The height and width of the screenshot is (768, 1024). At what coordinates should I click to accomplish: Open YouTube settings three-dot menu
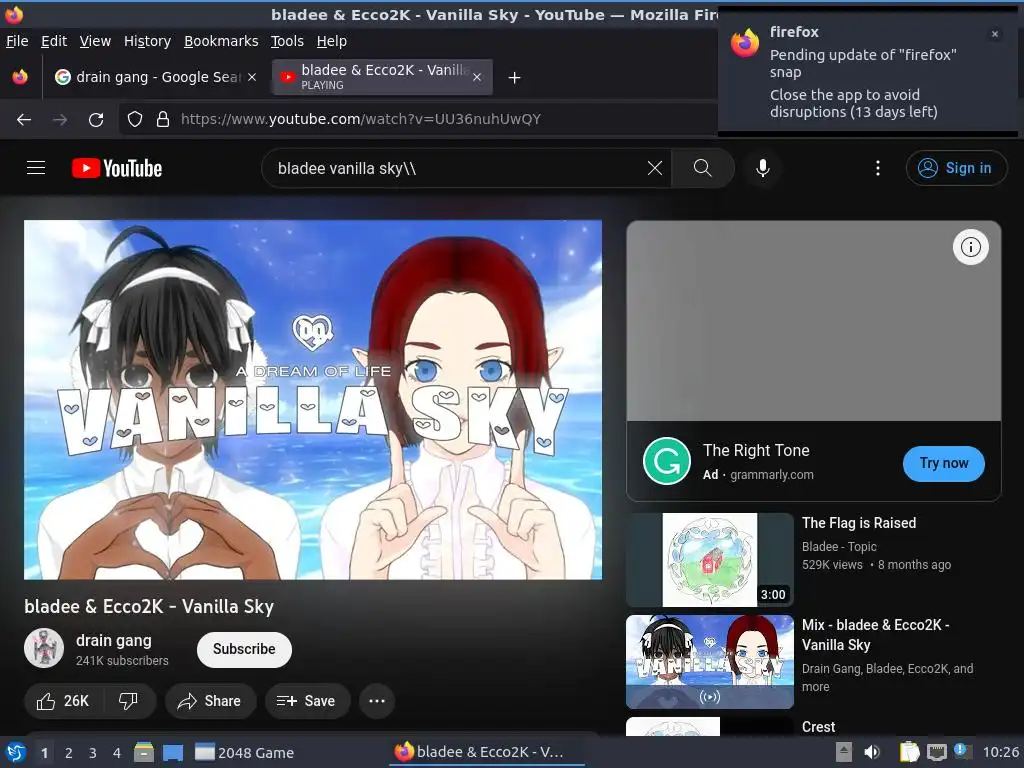[x=877, y=168]
